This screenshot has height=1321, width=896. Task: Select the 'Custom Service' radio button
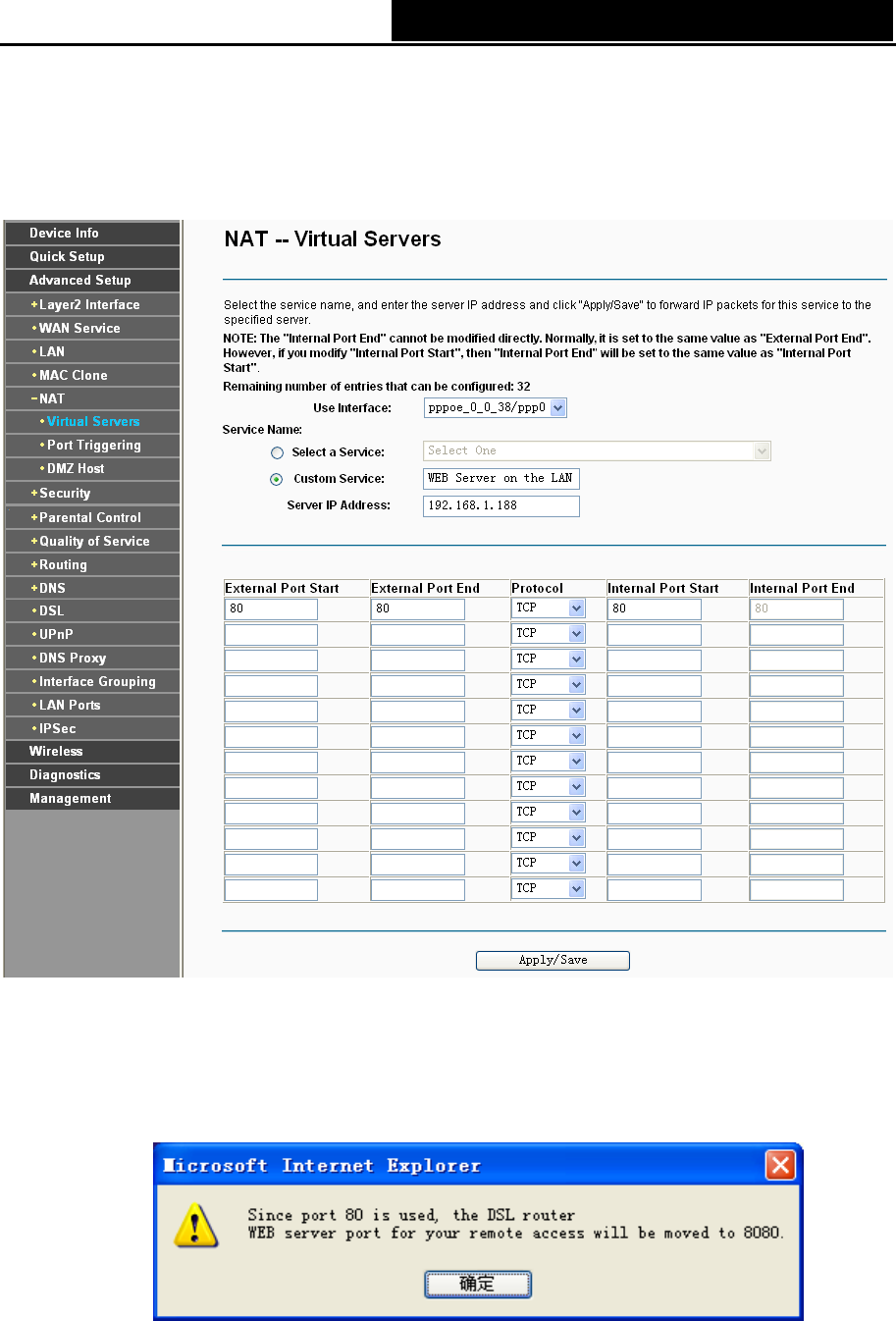click(277, 479)
